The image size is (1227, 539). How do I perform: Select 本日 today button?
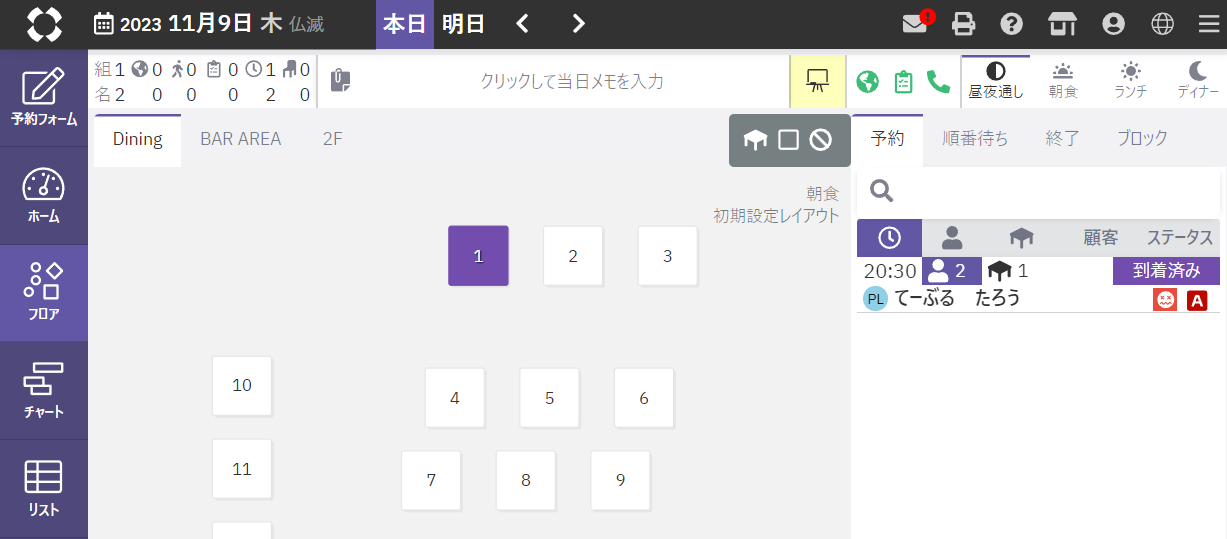(x=405, y=24)
